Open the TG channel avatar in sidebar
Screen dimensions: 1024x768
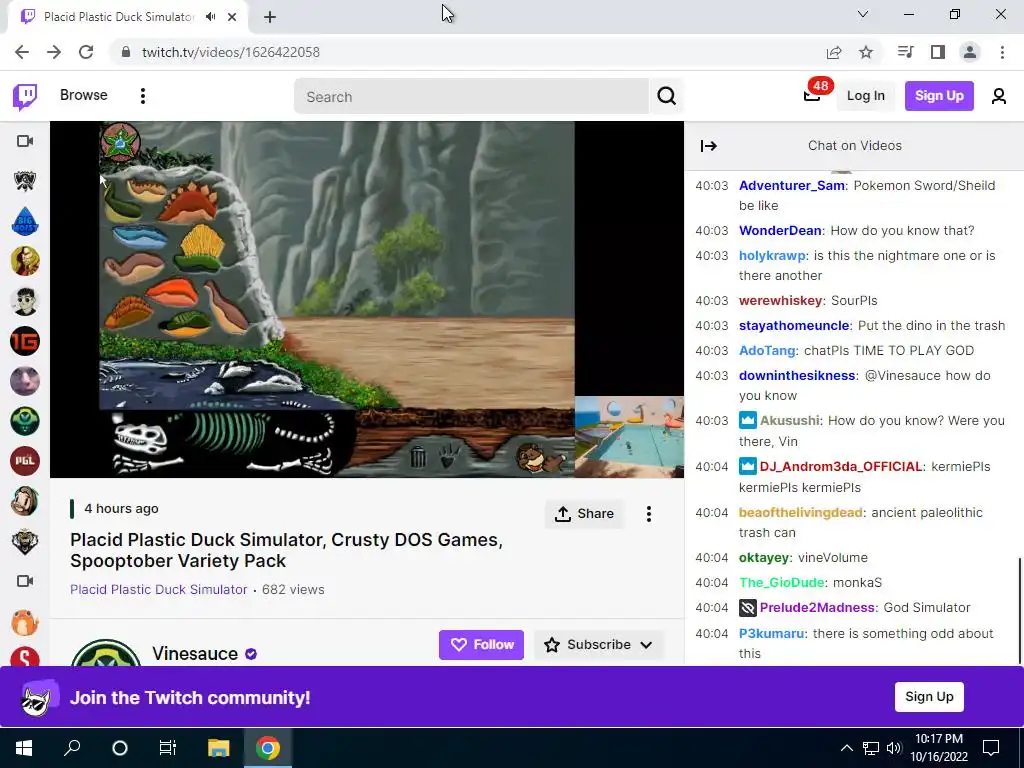click(25, 341)
